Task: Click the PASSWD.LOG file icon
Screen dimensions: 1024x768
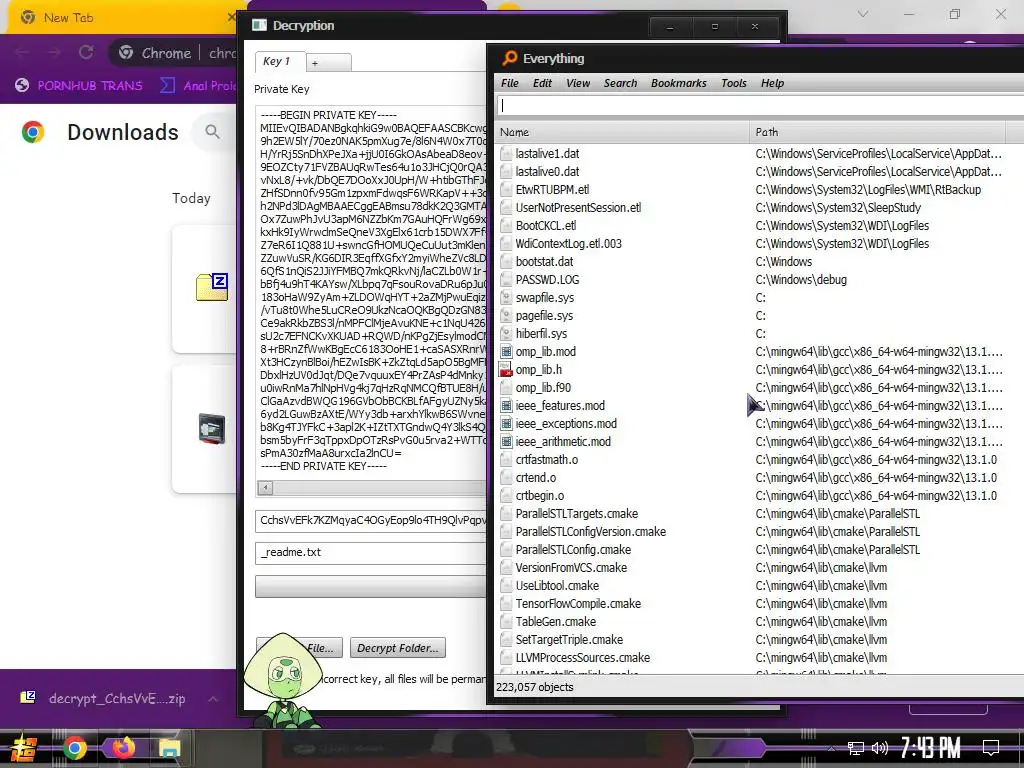Action: point(506,280)
